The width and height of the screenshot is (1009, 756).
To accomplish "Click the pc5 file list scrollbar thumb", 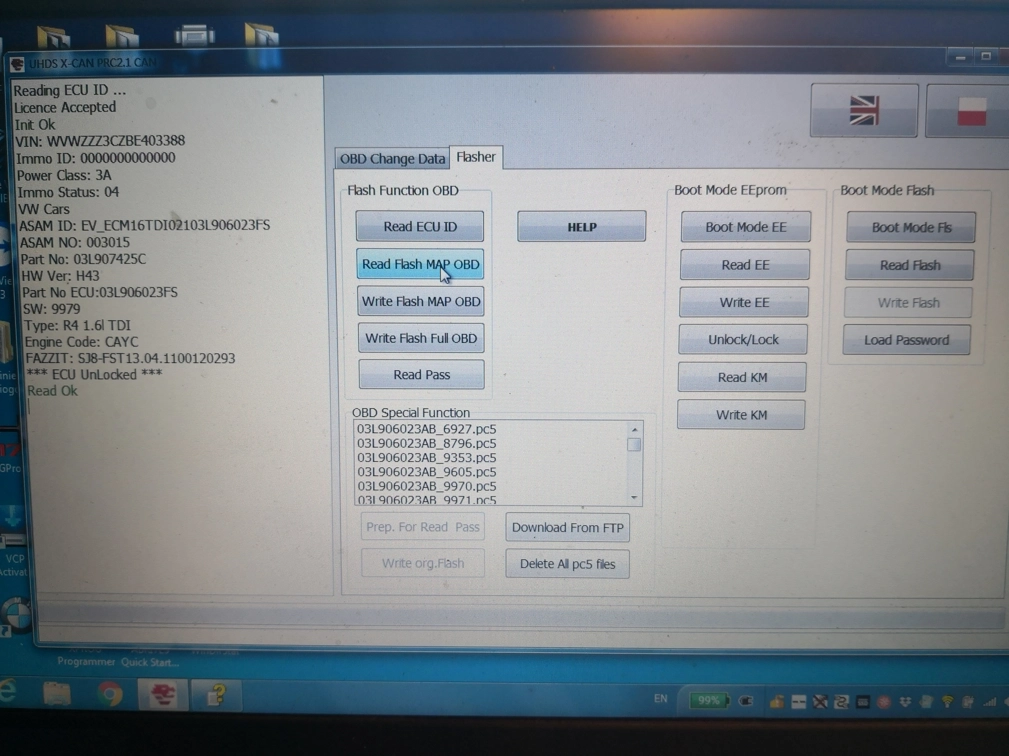I will point(634,445).
